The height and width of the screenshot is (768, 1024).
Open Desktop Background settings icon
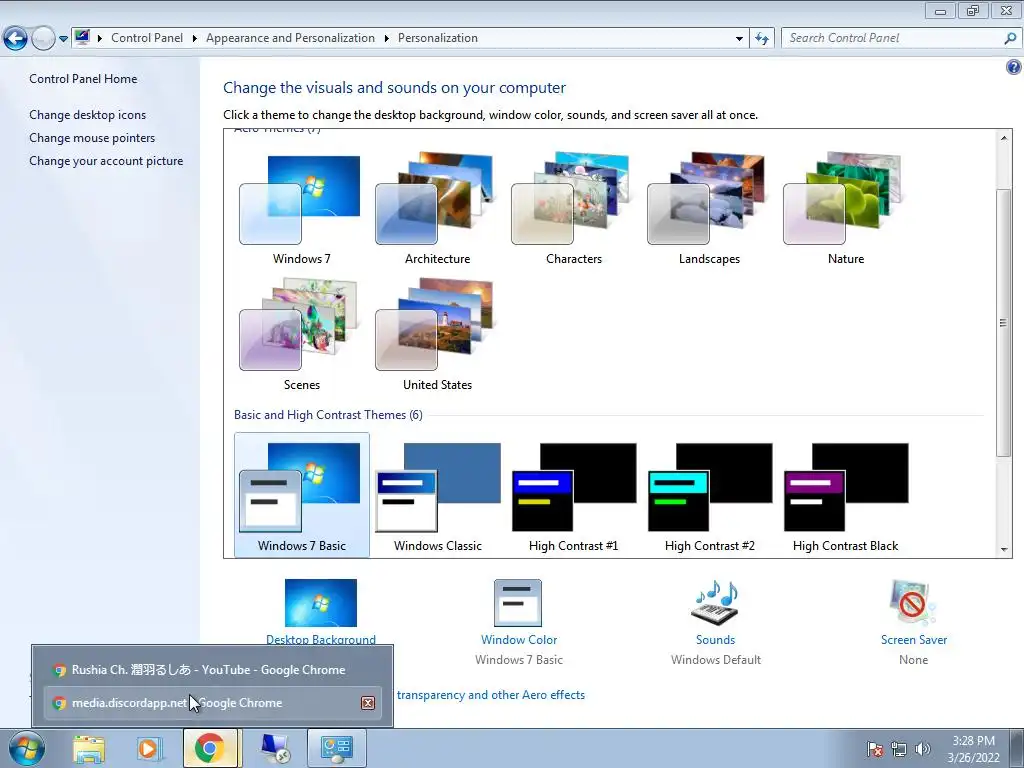(321, 603)
